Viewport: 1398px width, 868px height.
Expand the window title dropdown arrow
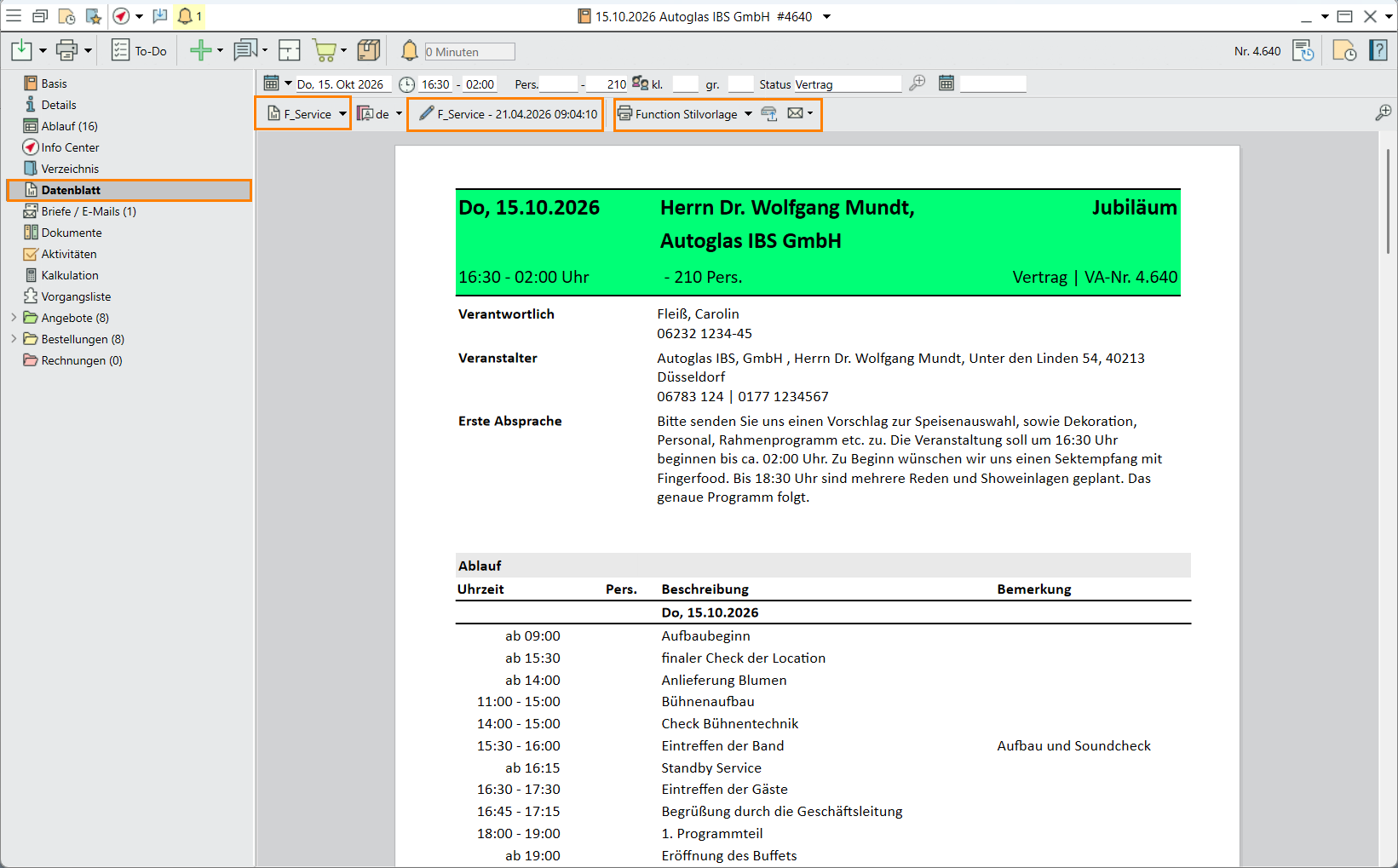(826, 16)
